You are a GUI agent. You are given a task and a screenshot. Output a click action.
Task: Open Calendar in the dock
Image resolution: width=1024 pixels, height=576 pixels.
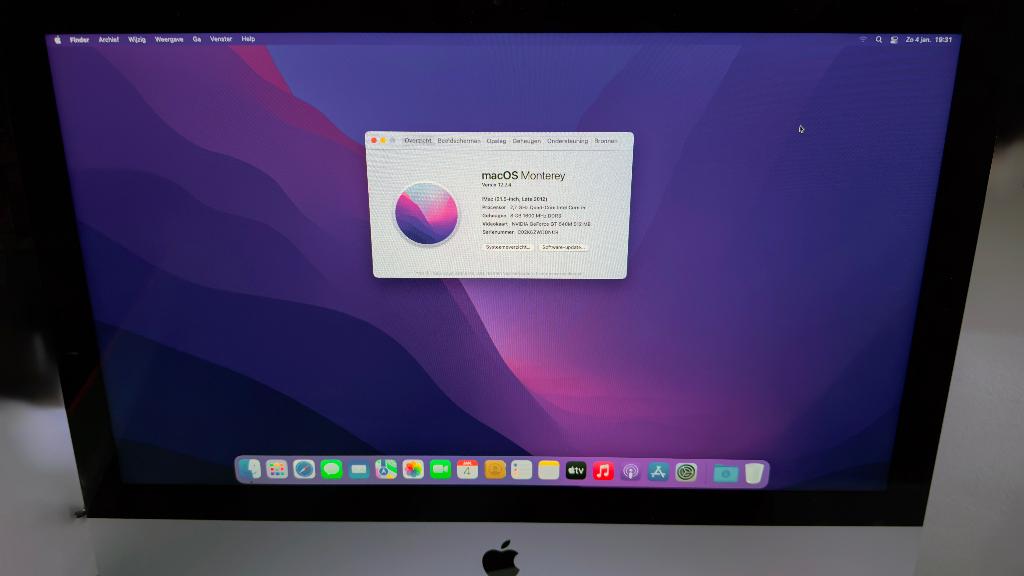pos(467,470)
